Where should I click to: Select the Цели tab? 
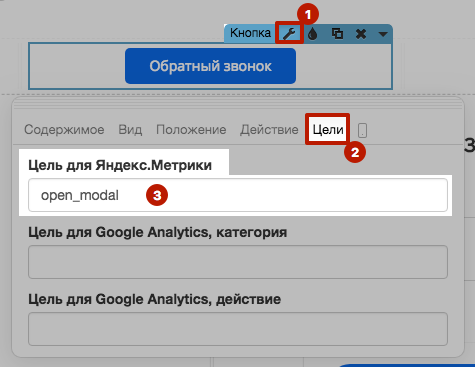tap(328, 129)
